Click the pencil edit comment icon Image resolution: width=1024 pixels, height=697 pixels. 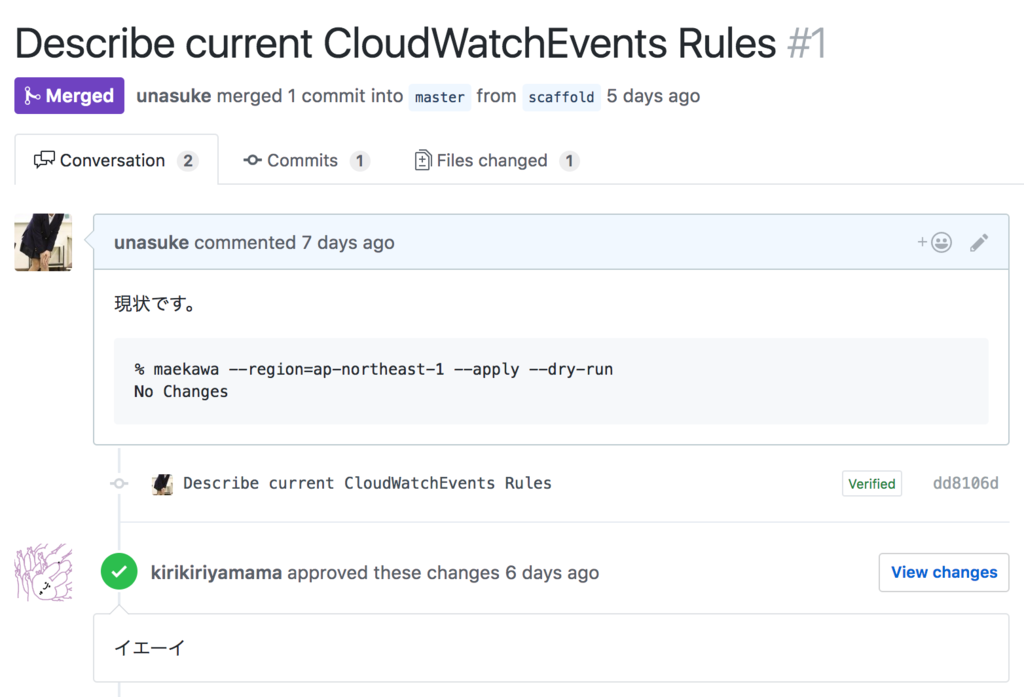point(978,242)
